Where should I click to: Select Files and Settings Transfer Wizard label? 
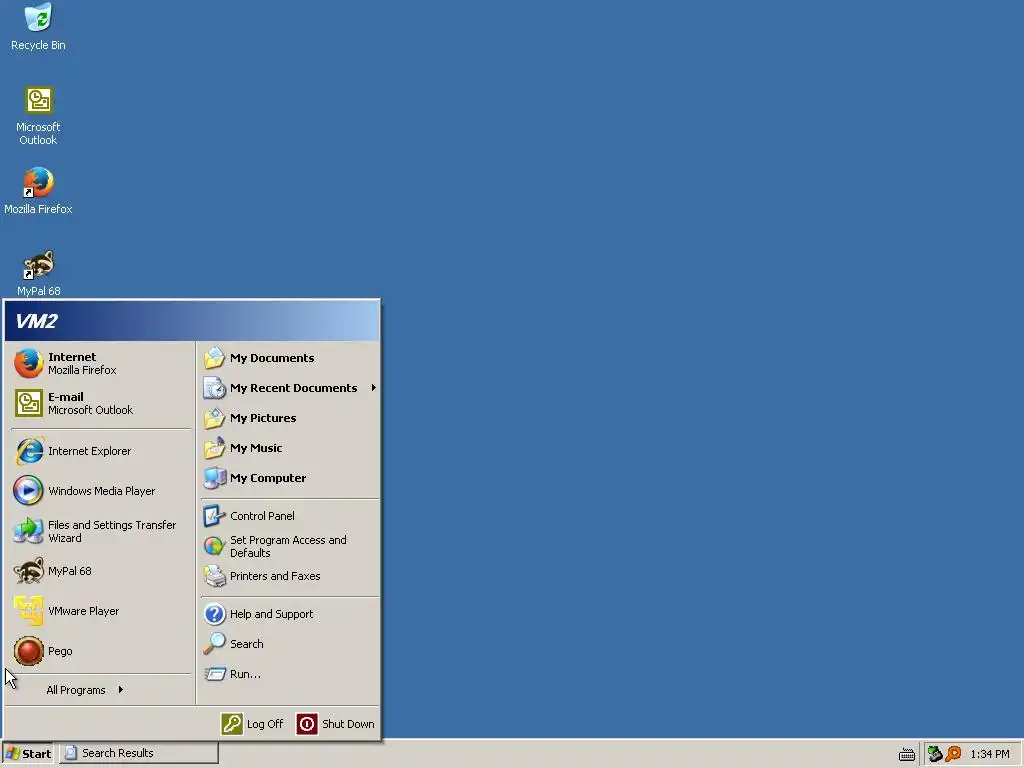[x=112, y=531]
